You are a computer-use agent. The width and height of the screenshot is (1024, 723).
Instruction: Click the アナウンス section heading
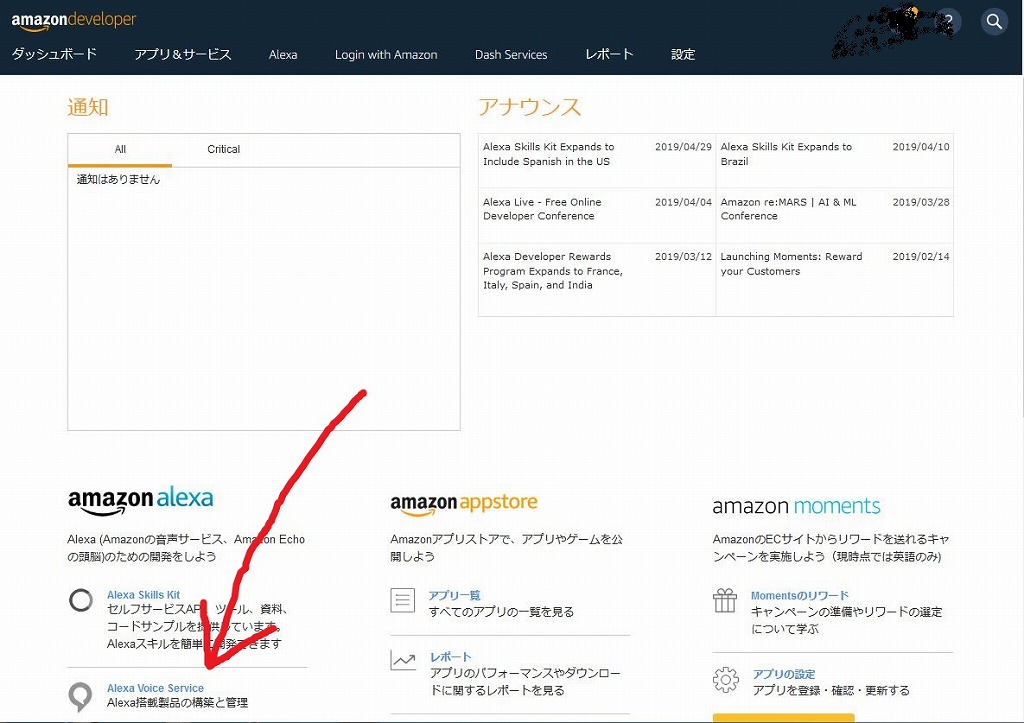(x=530, y=107)
